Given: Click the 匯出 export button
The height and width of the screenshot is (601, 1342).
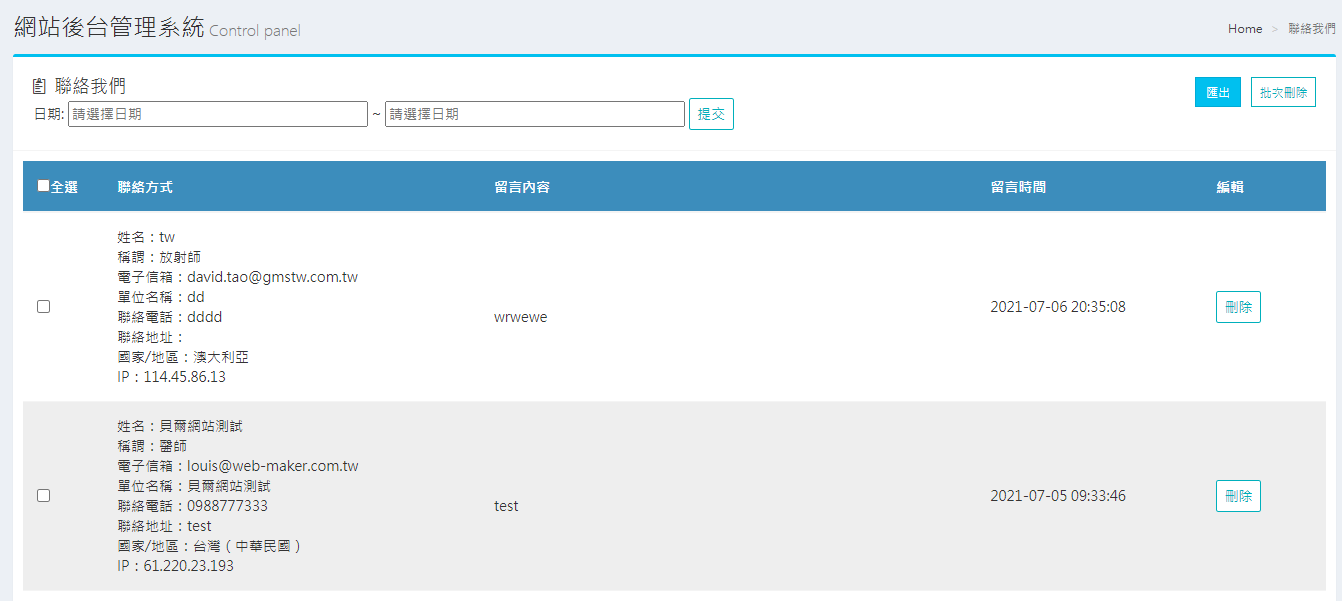Looking at the screenshot, I should (x=1217, y=92).
